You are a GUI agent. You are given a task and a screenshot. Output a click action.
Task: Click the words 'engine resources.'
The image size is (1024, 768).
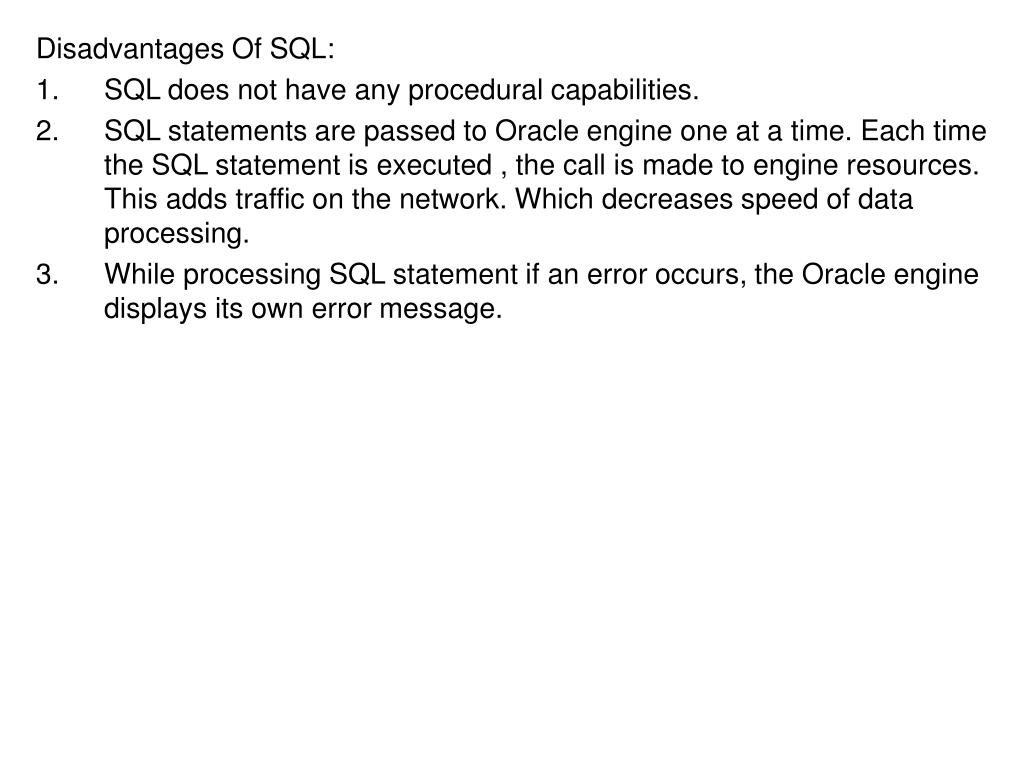coord(866,165)
